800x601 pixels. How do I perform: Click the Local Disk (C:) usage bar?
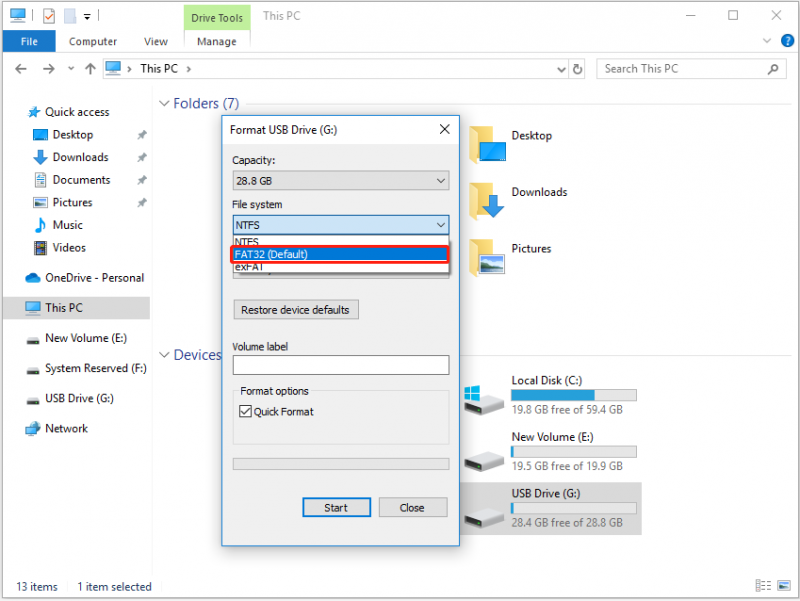[x=573, y=395]
